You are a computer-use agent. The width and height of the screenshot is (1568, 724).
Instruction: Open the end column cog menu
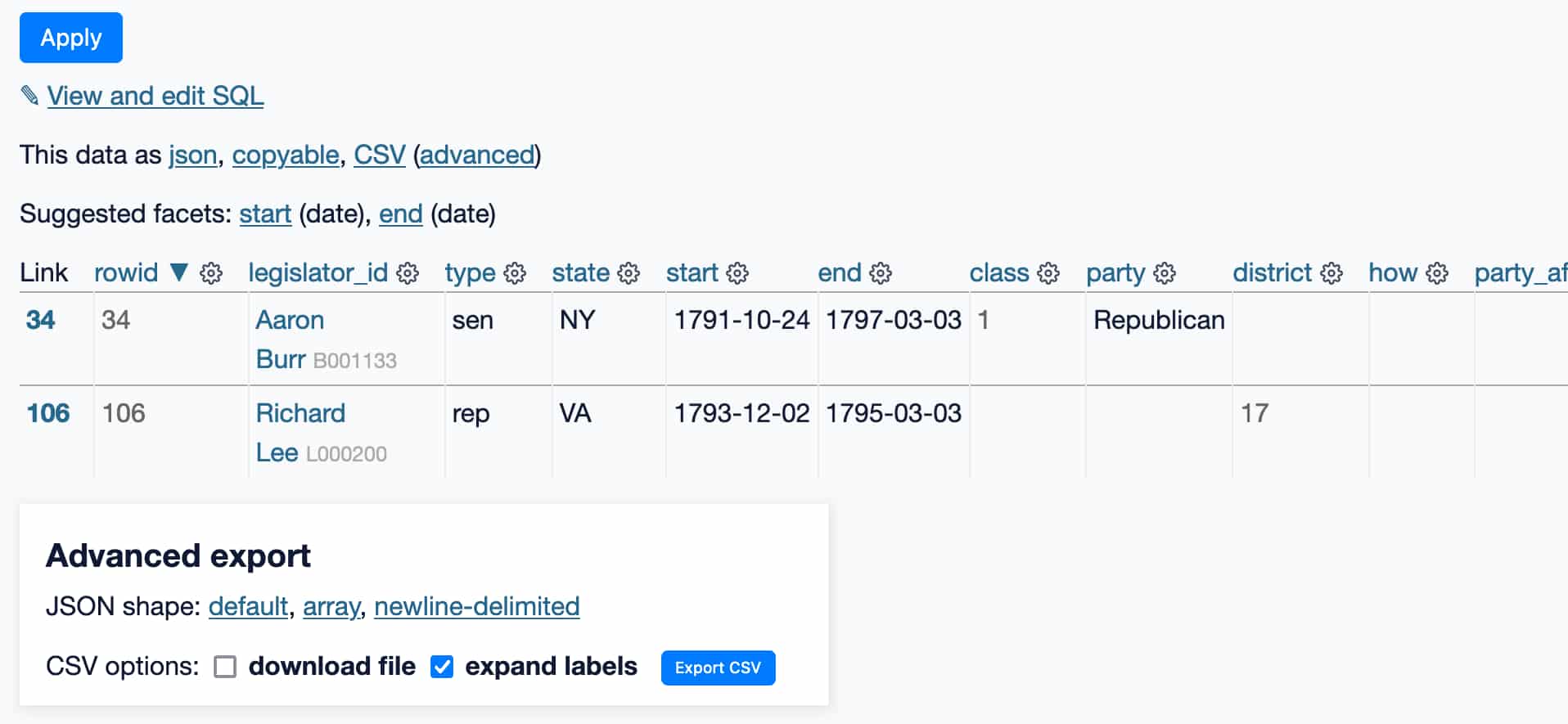click(881, 273)
